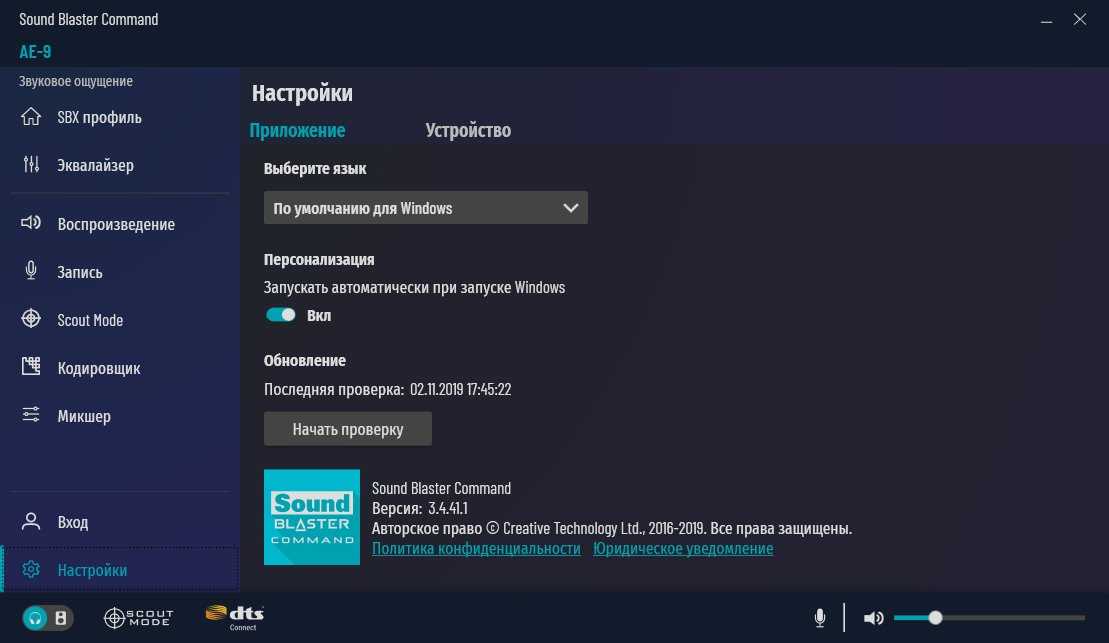
Task: Click the DTS Connect logo
Action: point(235,618)
